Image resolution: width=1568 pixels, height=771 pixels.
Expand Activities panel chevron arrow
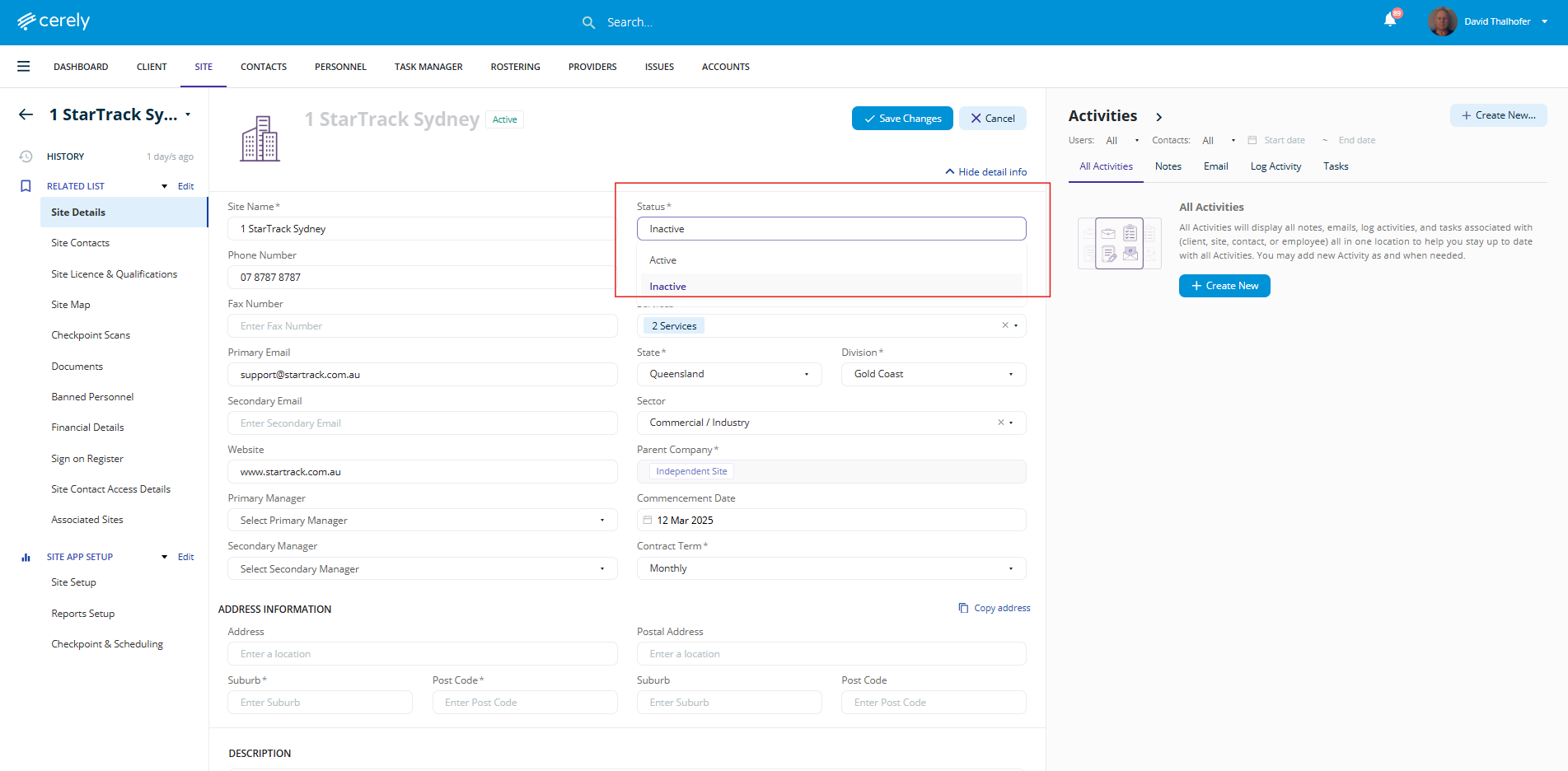(x=1159, y=117)
